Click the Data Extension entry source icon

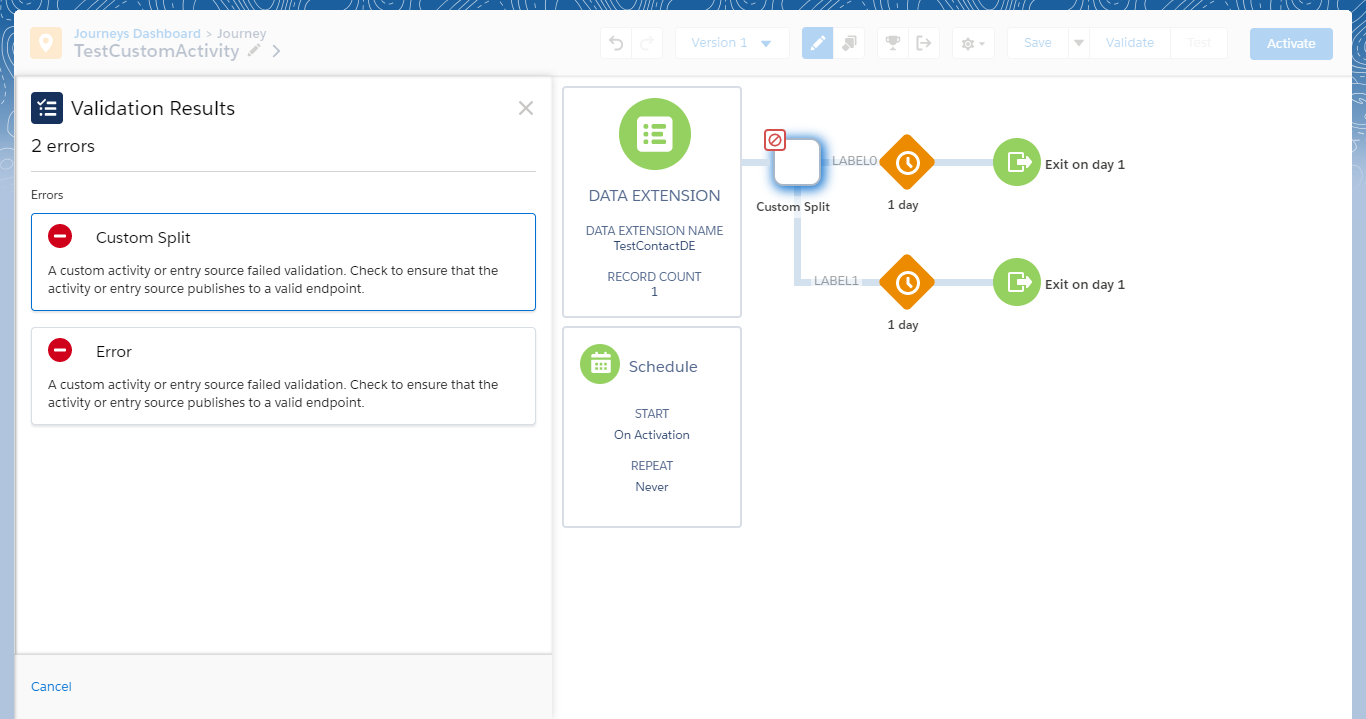654,133
